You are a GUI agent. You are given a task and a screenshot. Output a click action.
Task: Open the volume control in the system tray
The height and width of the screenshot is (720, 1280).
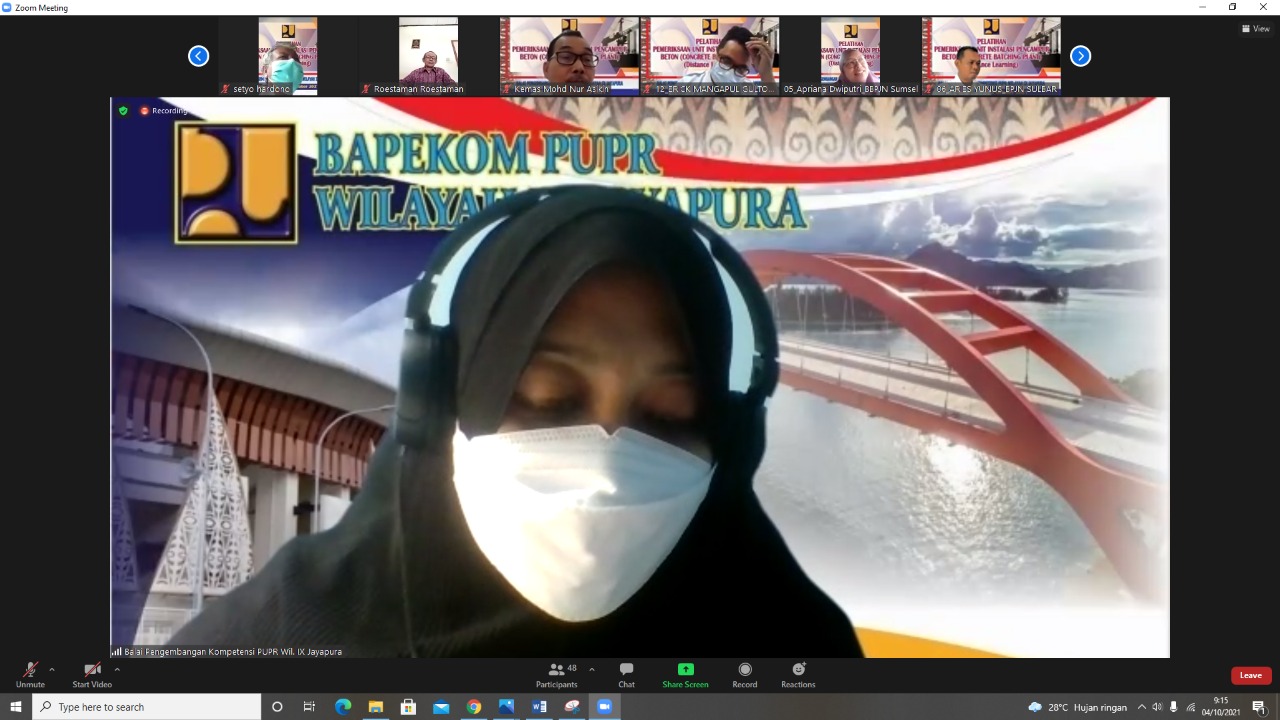[1157, 707]
